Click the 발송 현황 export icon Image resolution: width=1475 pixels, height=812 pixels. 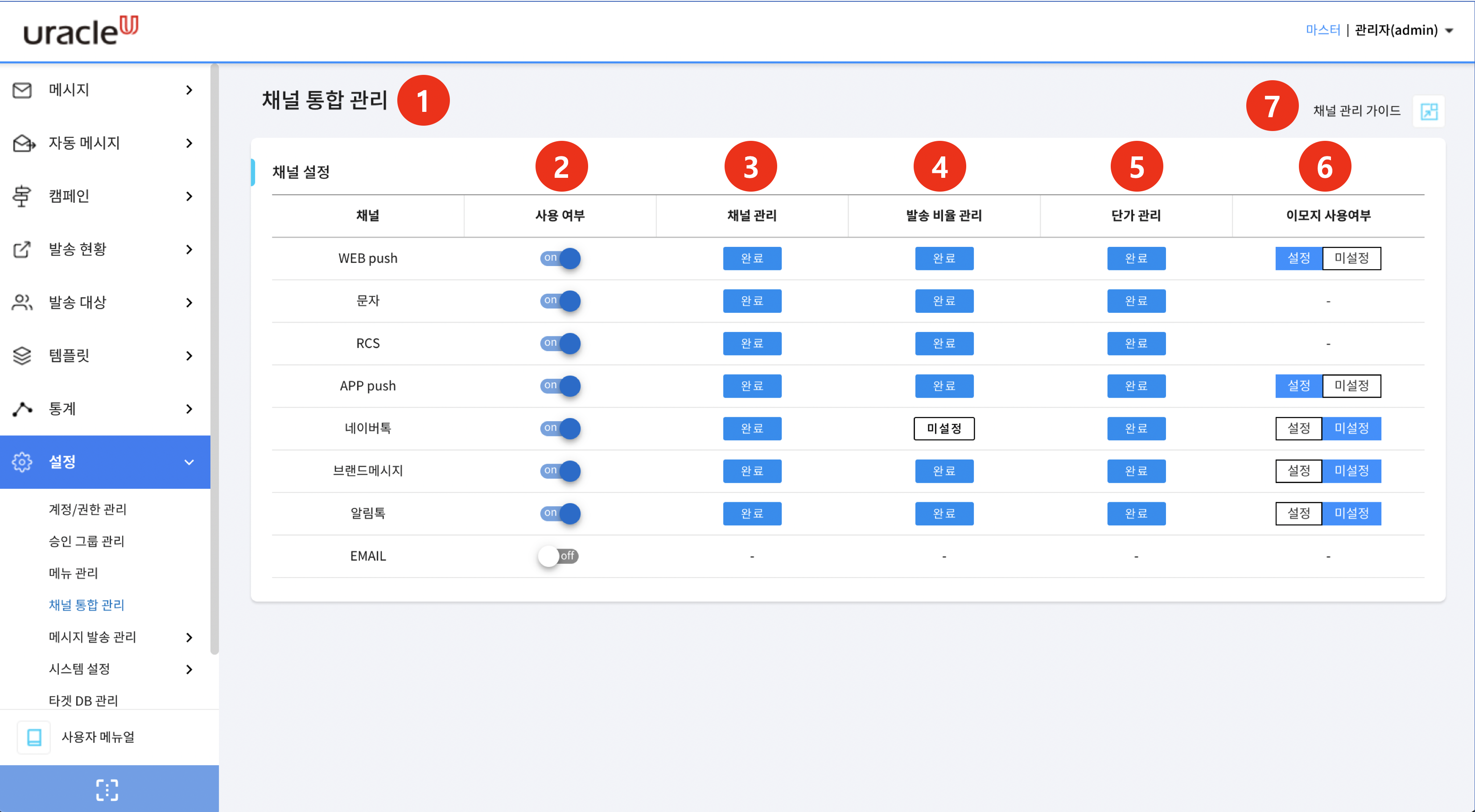pyautogui.click(x=22, y=250)
